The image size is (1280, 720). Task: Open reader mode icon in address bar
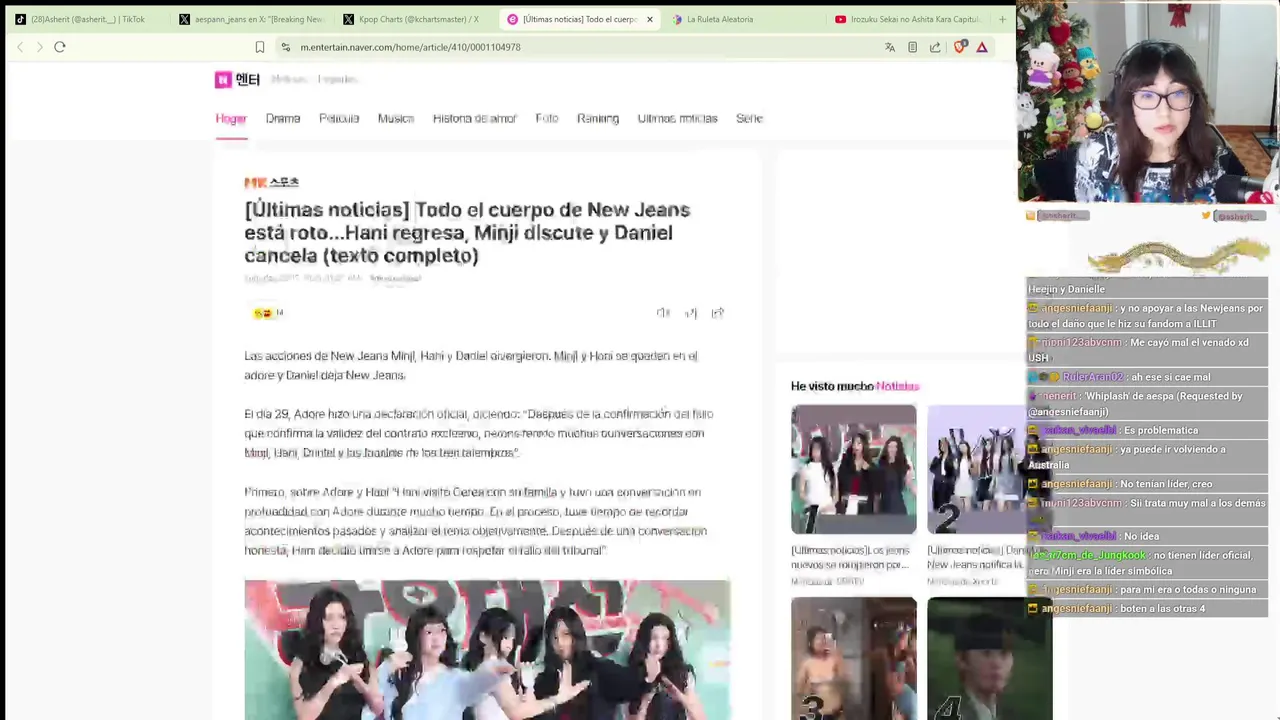coord(912,47)
